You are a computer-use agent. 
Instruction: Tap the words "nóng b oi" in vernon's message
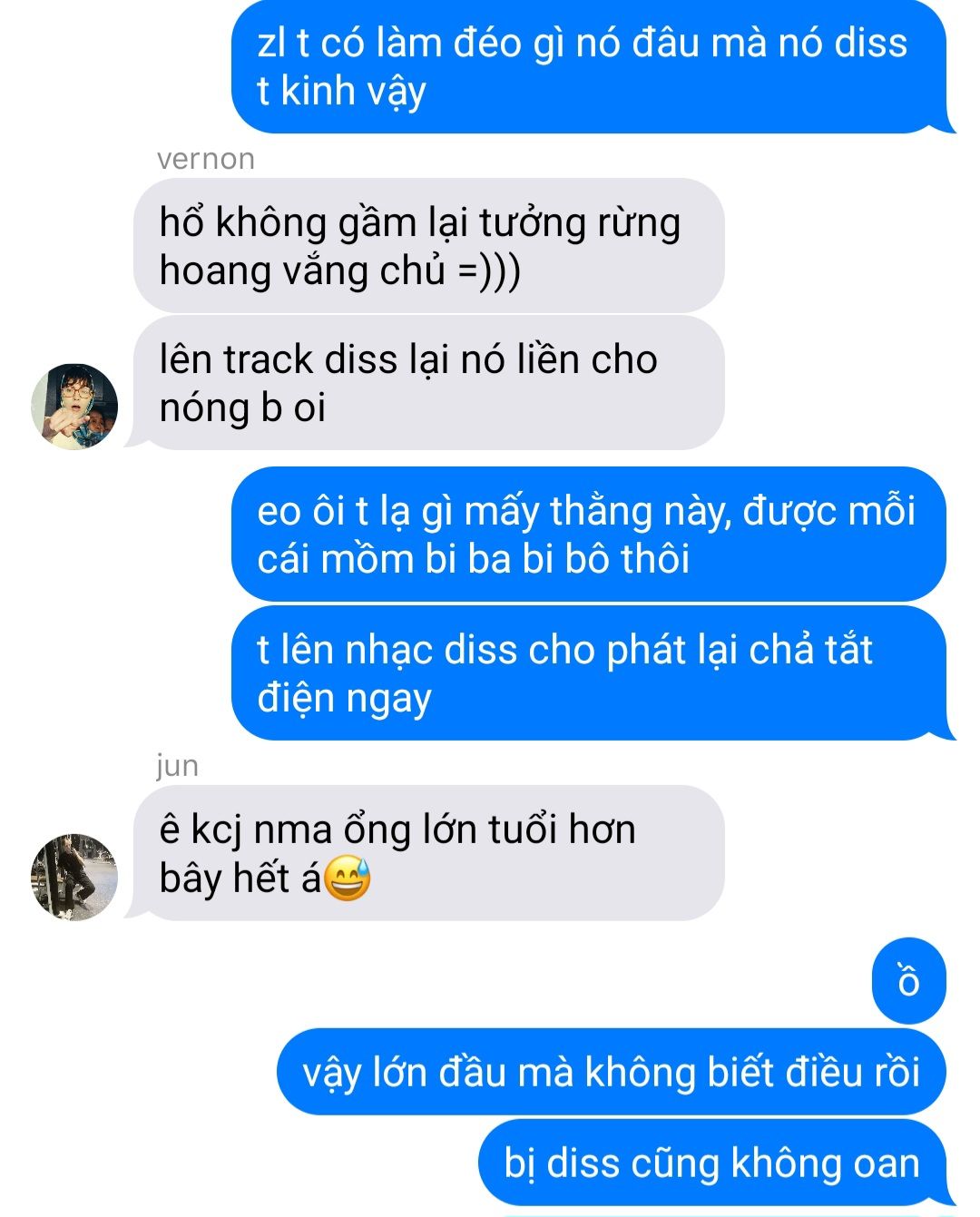click(x=242, y=407)
